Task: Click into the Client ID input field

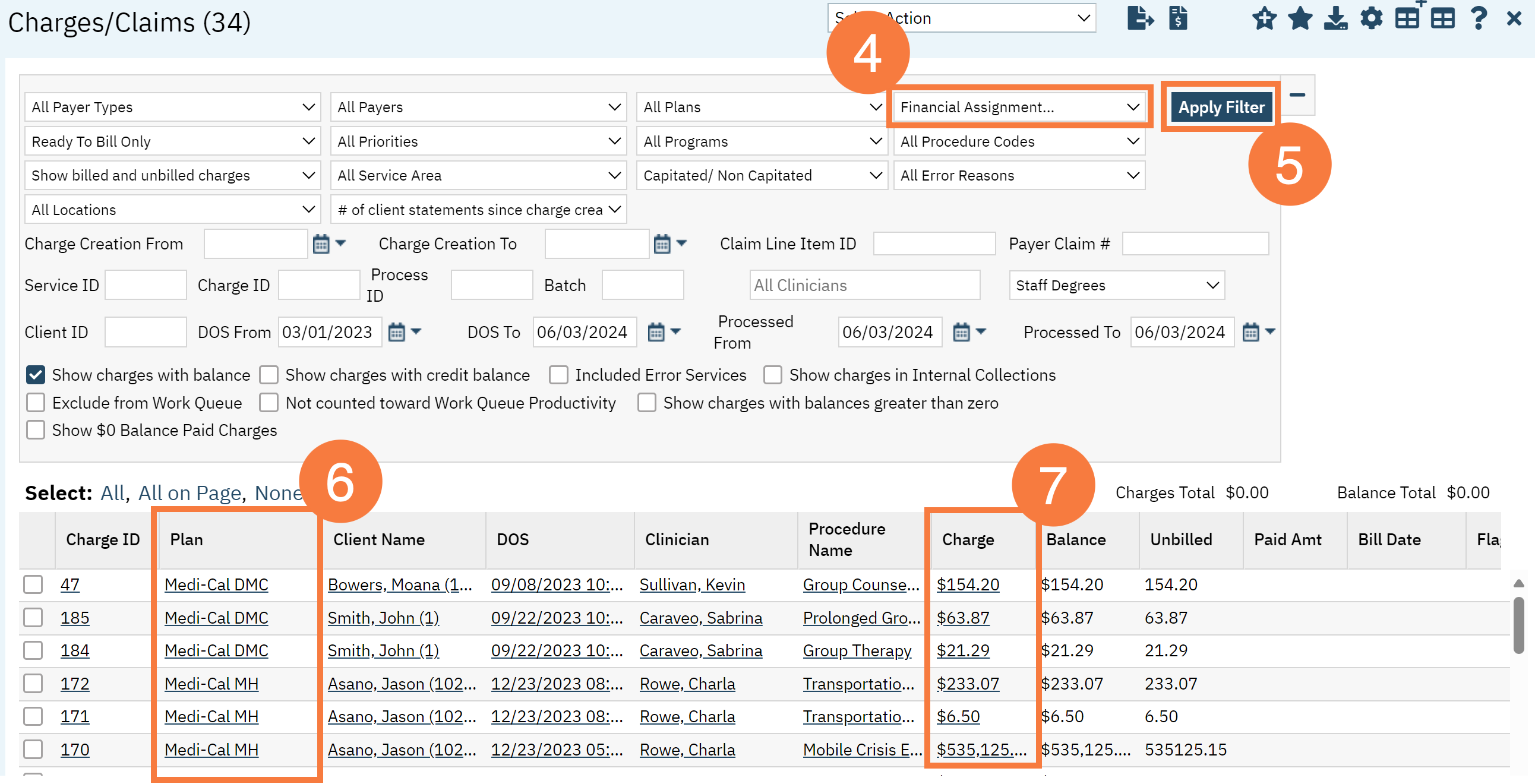Action: (146, 332)
